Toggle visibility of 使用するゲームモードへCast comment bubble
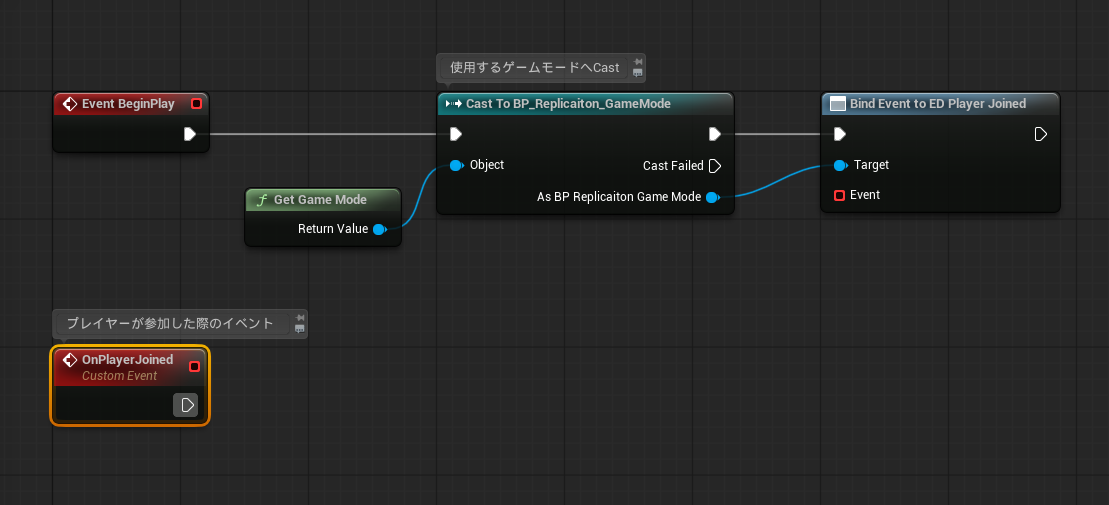 pos(637,73)
